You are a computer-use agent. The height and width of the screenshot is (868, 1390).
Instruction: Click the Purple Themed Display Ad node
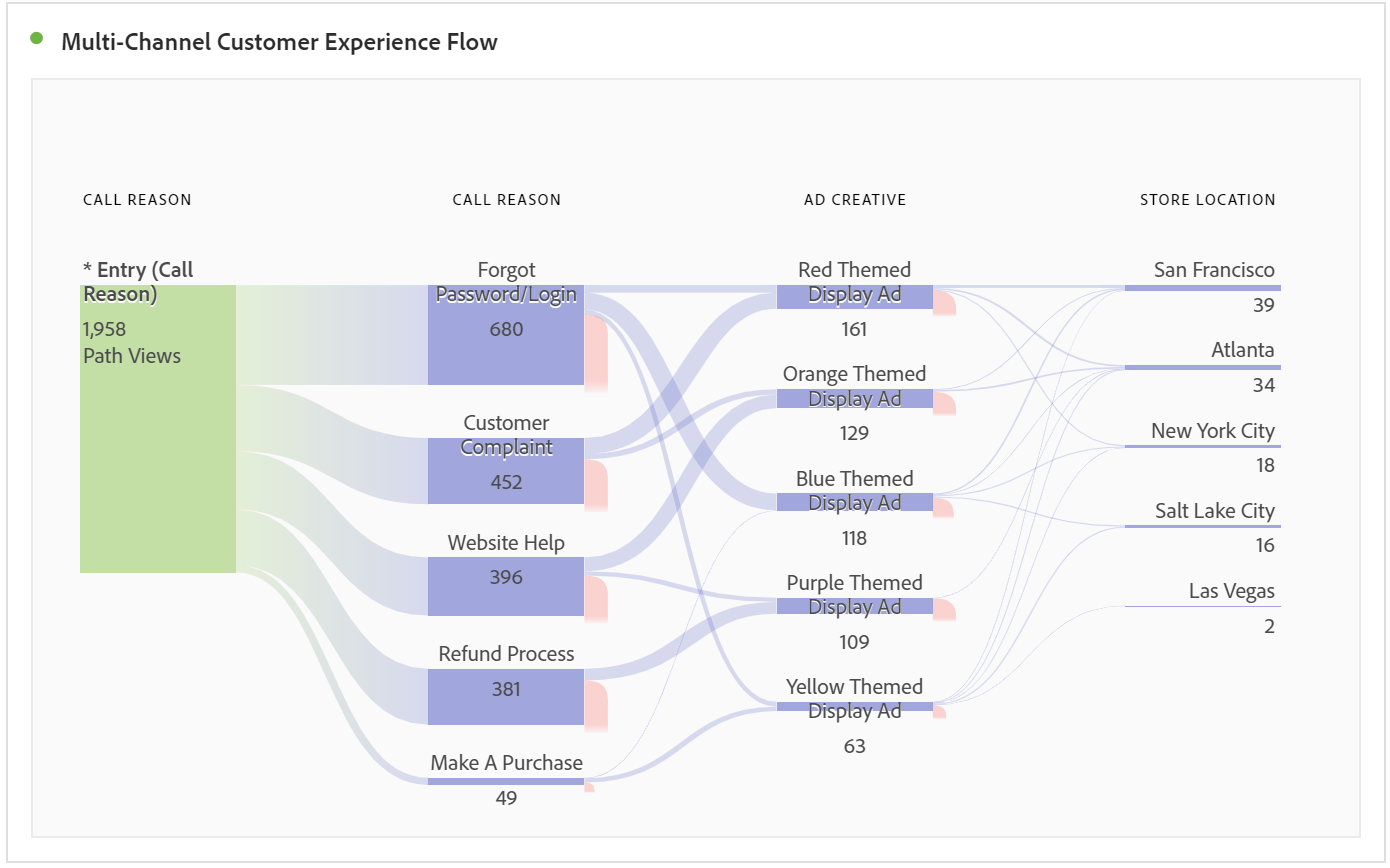[x=854, y=606]
